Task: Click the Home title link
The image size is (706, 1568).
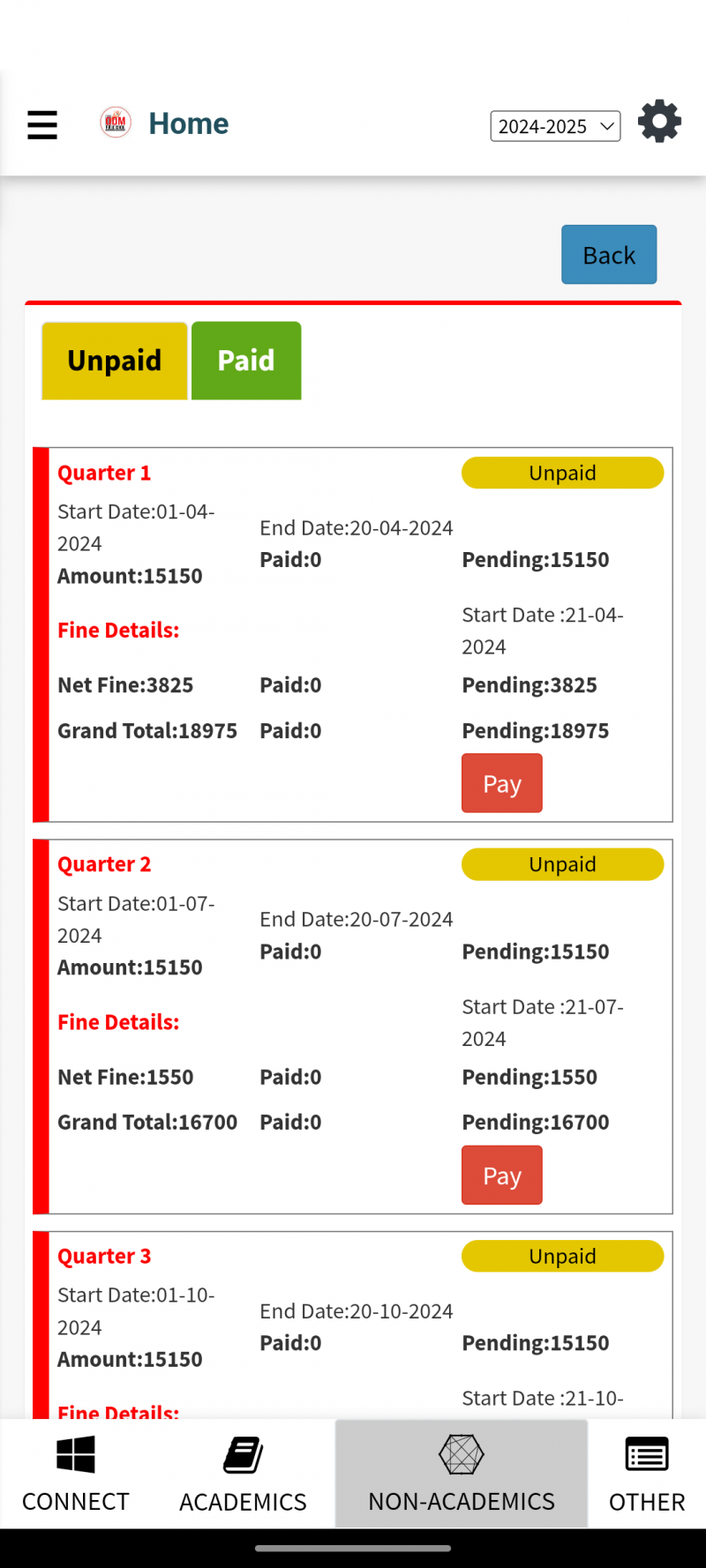Action: point(189,123)
